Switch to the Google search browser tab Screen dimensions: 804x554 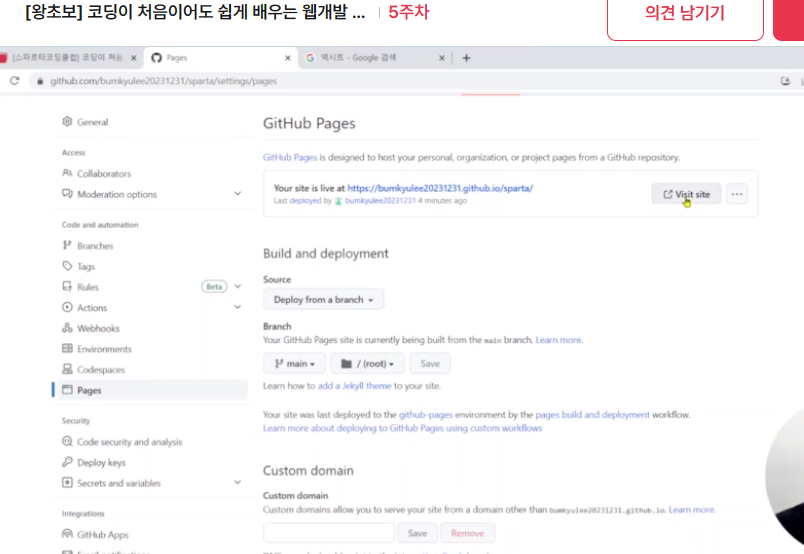374,57
